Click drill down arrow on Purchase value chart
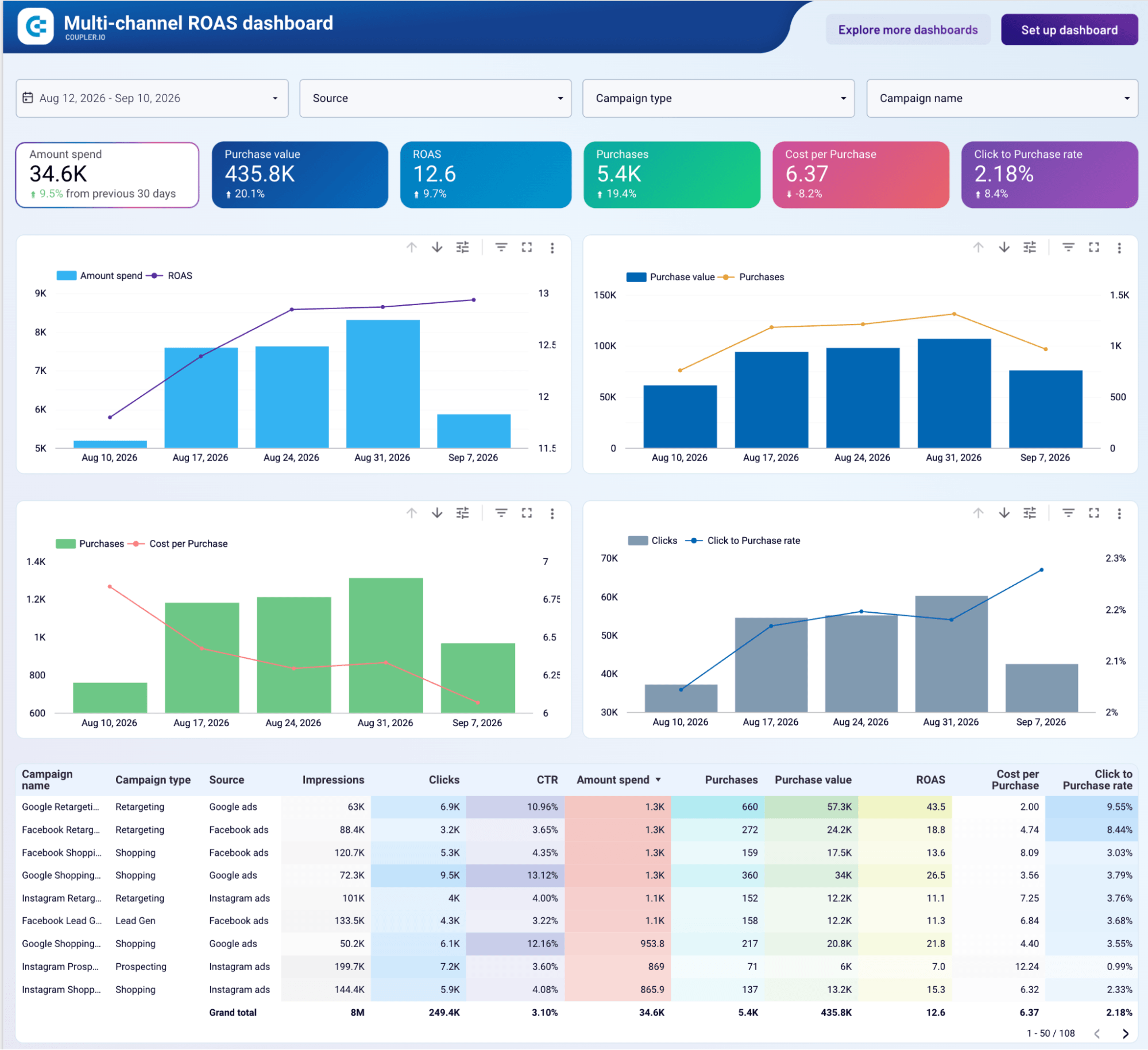Screen dimensions: 1148x1050 (1004, 248)
